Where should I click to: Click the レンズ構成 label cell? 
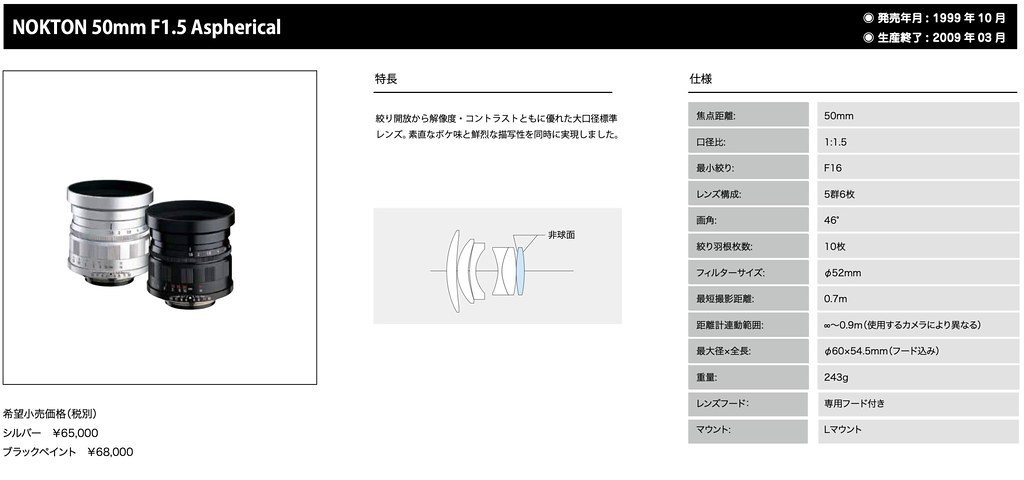pyautogui.click(x=748, y=193)
